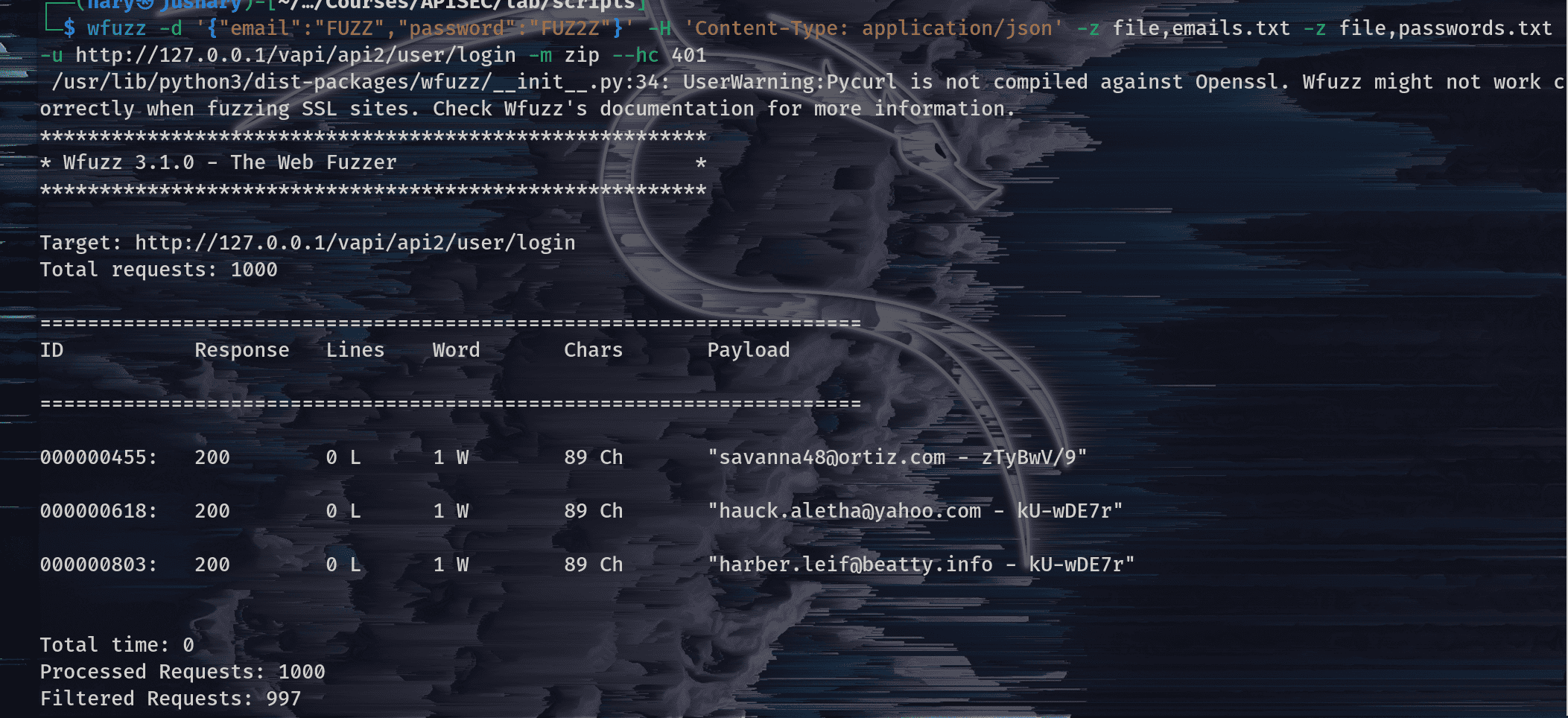Viewport: 1568px width, 718px height.
Task: Click the JSON data string after -d
Action: coord(415,28)
